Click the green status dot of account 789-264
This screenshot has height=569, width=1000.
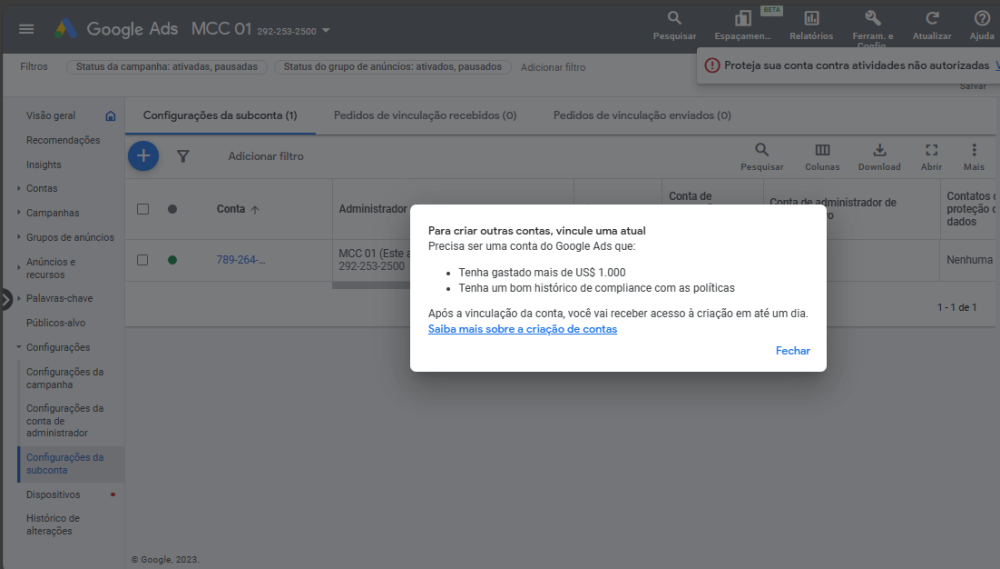point(172,260)
